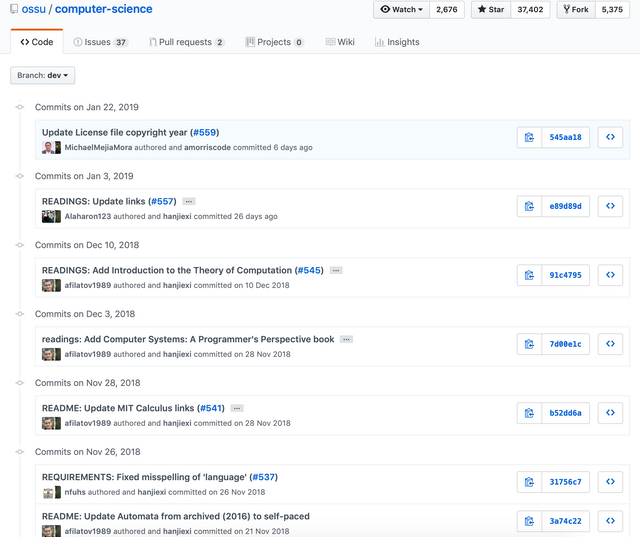Open 'Update License file copyright year' commit

[115, 133]
